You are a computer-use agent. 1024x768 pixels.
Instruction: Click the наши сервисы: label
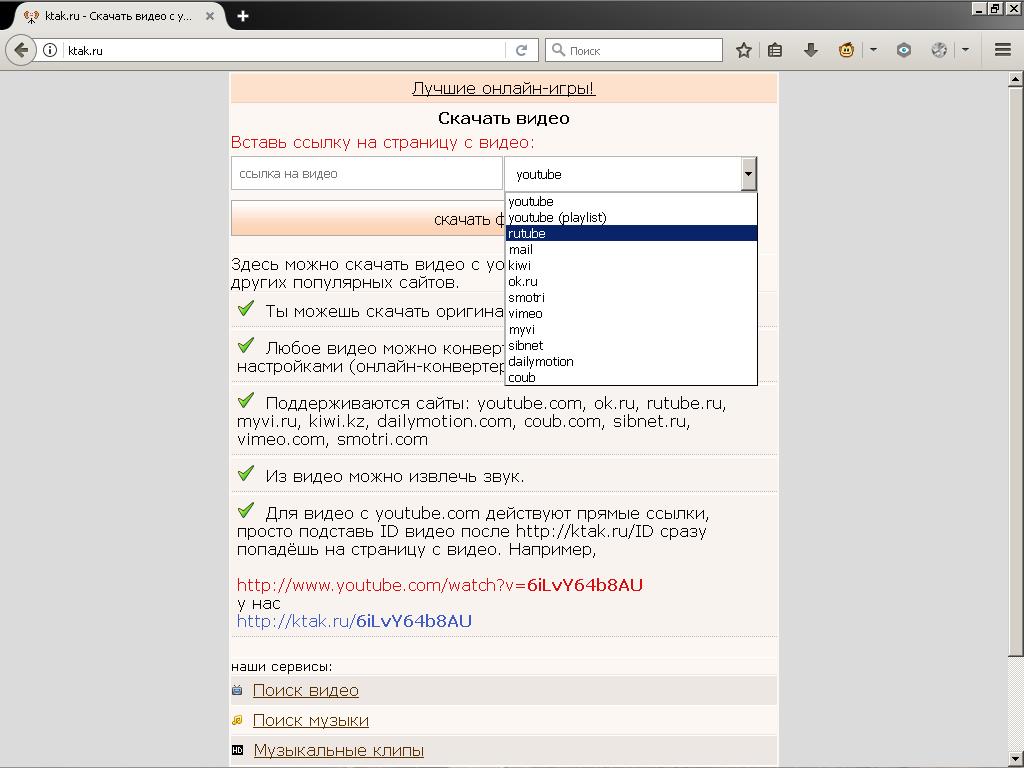pyautogui.click(x=281, y=667)
